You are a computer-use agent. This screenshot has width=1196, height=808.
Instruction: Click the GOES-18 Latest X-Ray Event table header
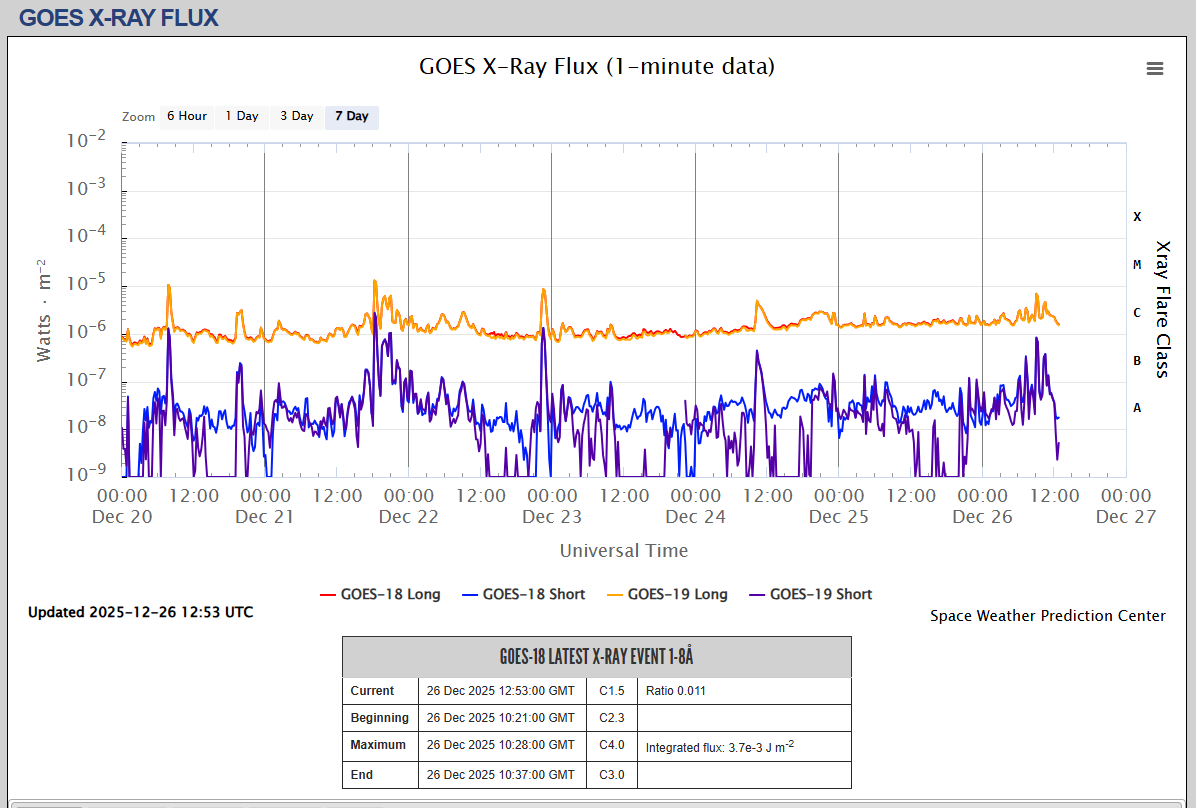596,657
